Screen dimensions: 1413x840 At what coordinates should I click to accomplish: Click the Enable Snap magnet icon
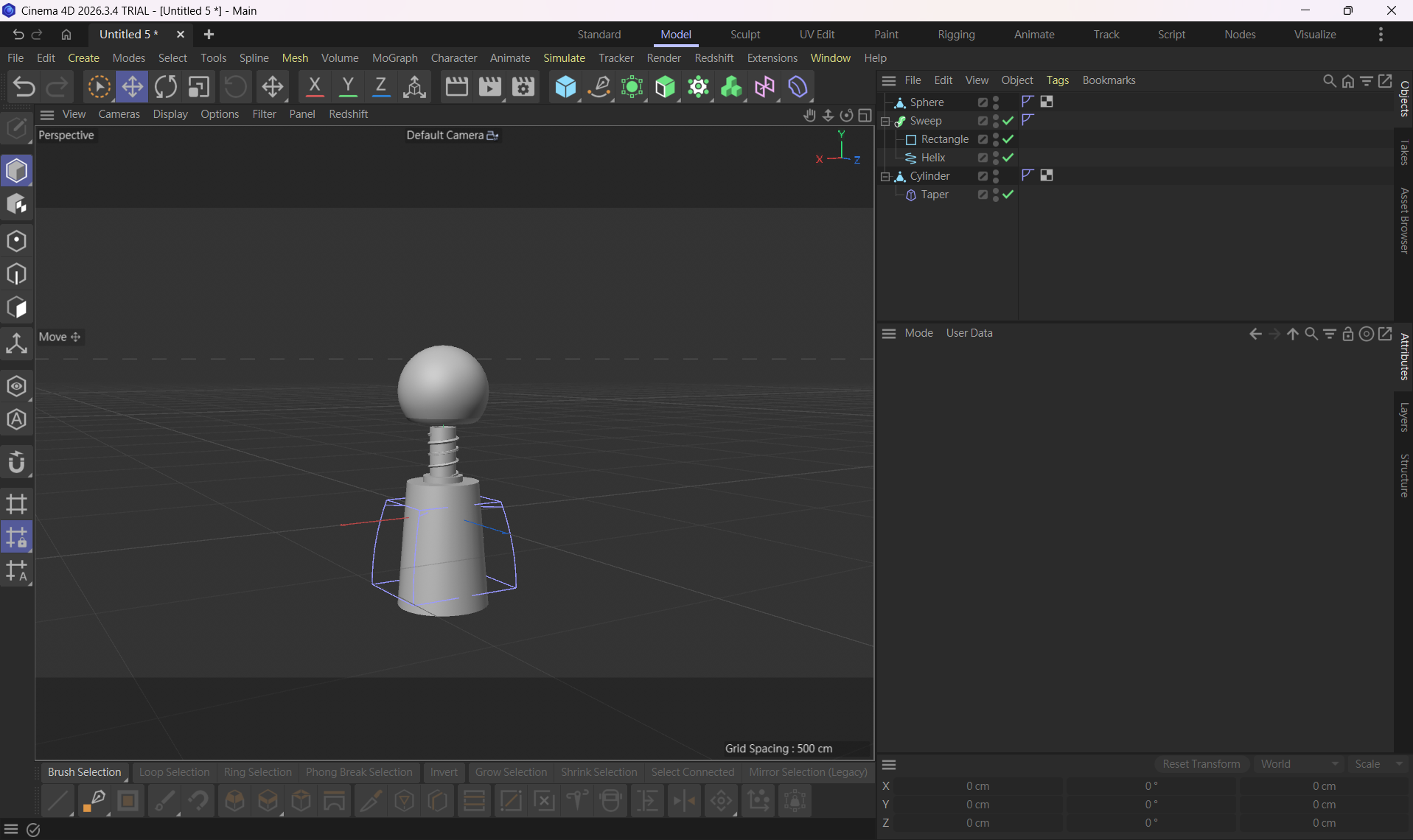pos(16,463)
